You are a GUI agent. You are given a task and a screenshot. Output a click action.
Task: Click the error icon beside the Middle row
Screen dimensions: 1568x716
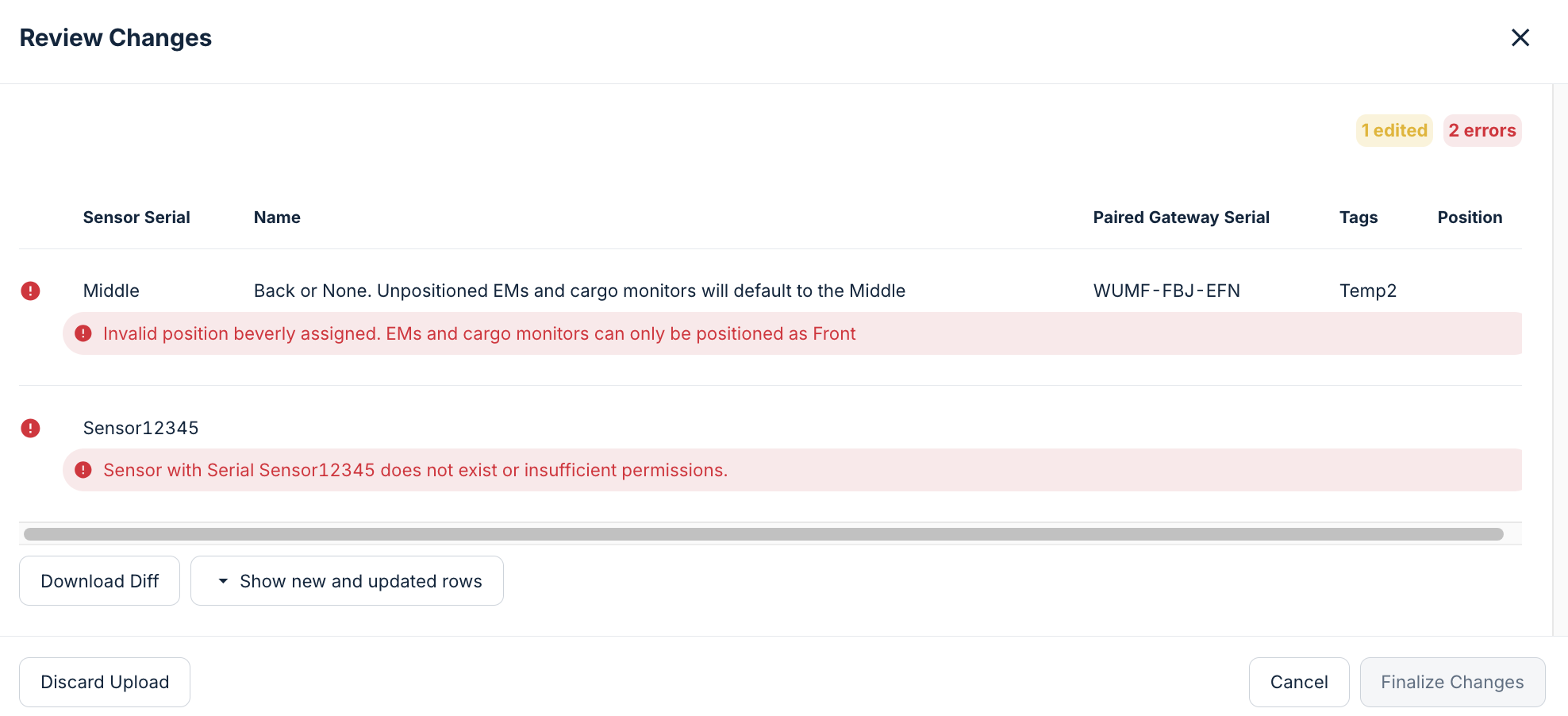tap(30, 291)
